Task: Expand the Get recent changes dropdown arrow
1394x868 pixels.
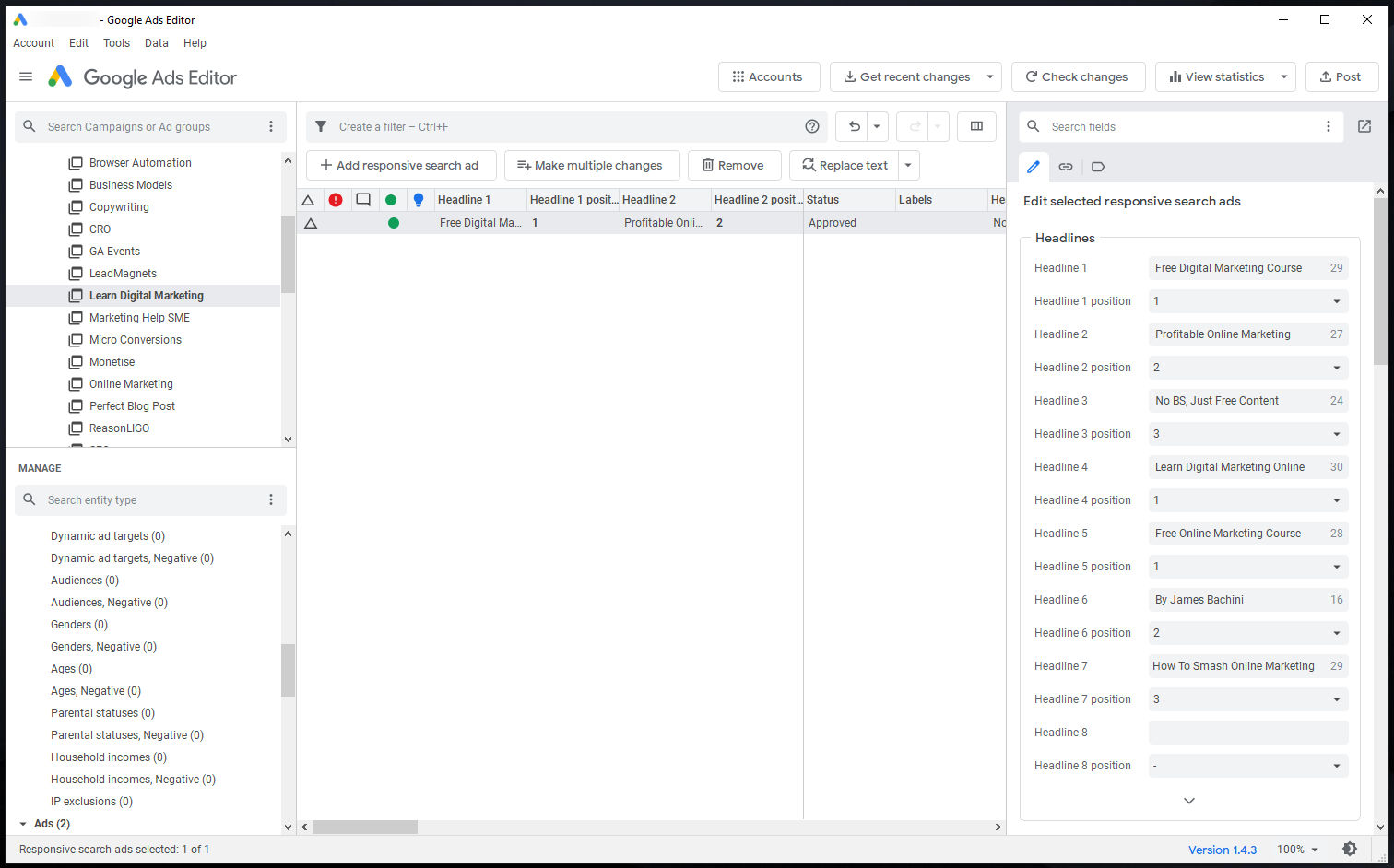Action: click(991, 76)
